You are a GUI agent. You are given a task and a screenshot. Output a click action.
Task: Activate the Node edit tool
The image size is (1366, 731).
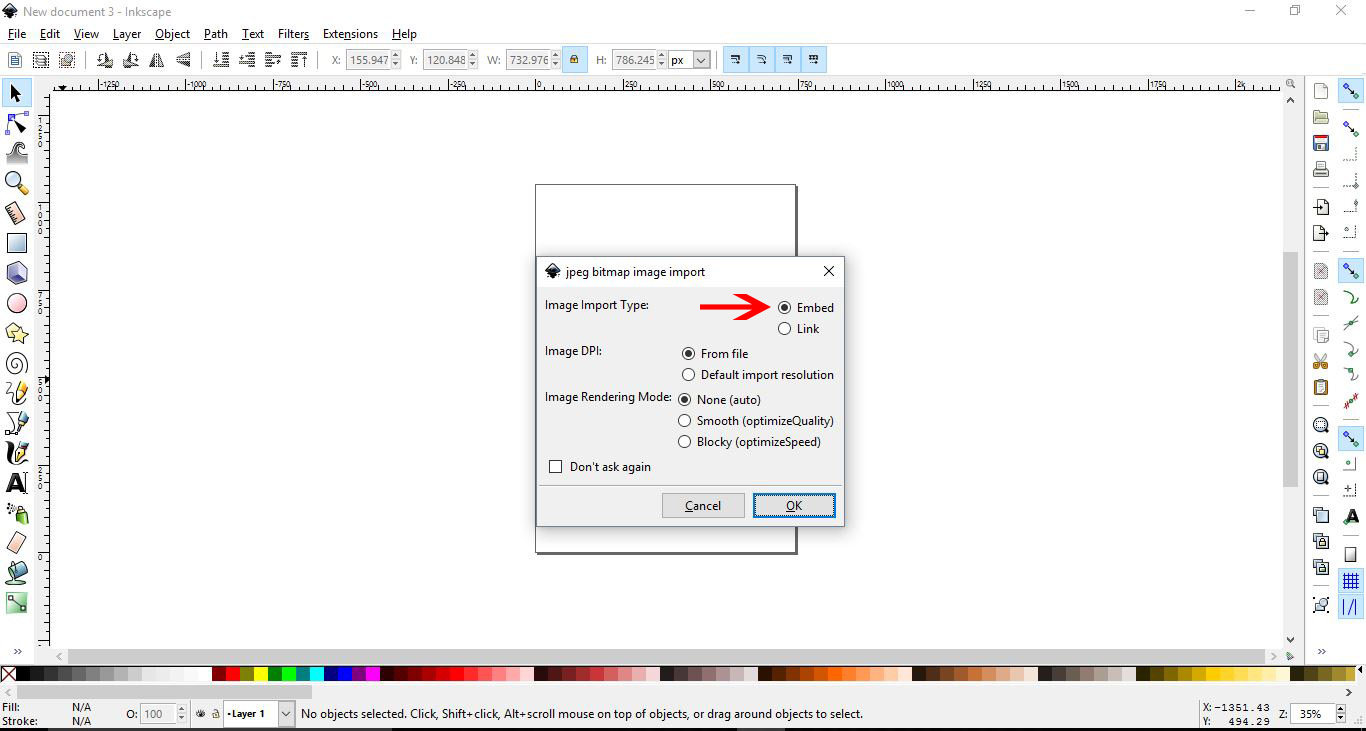16,123
